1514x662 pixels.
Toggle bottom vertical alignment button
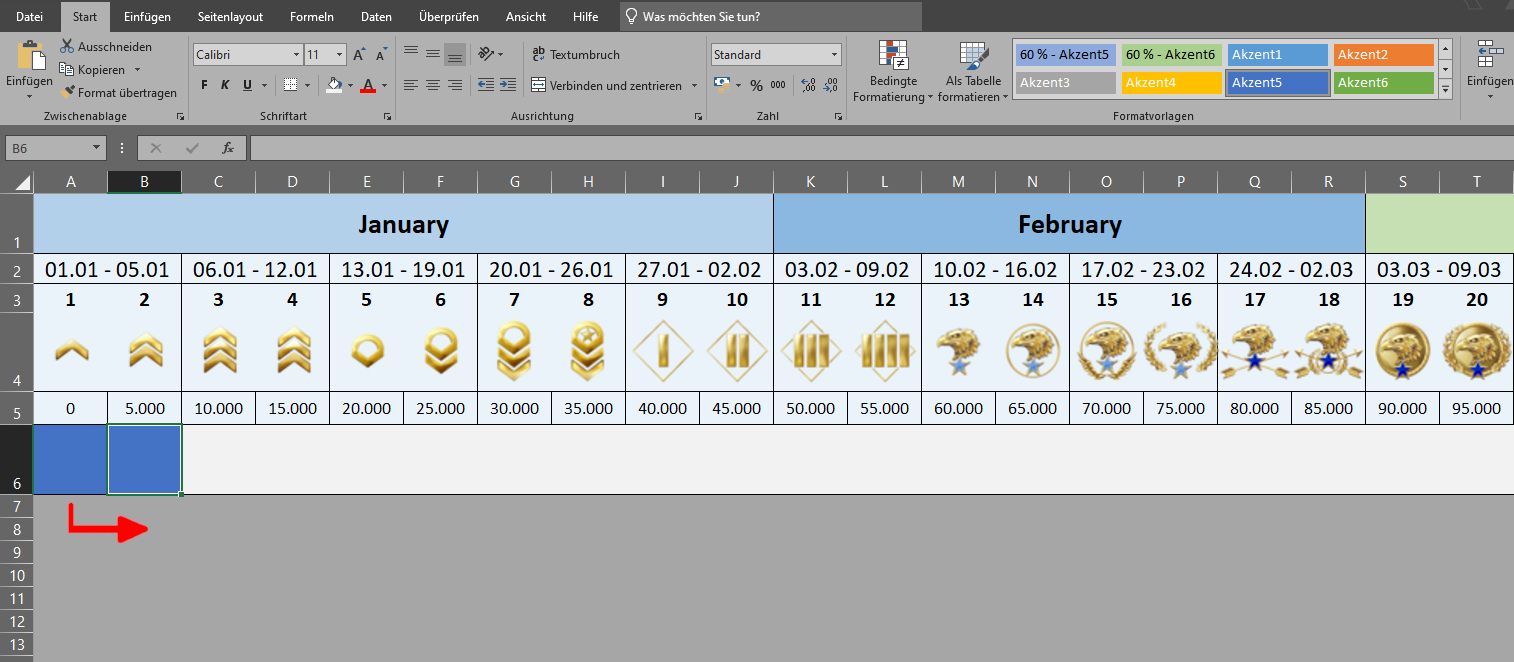click(x=455, y=54)
